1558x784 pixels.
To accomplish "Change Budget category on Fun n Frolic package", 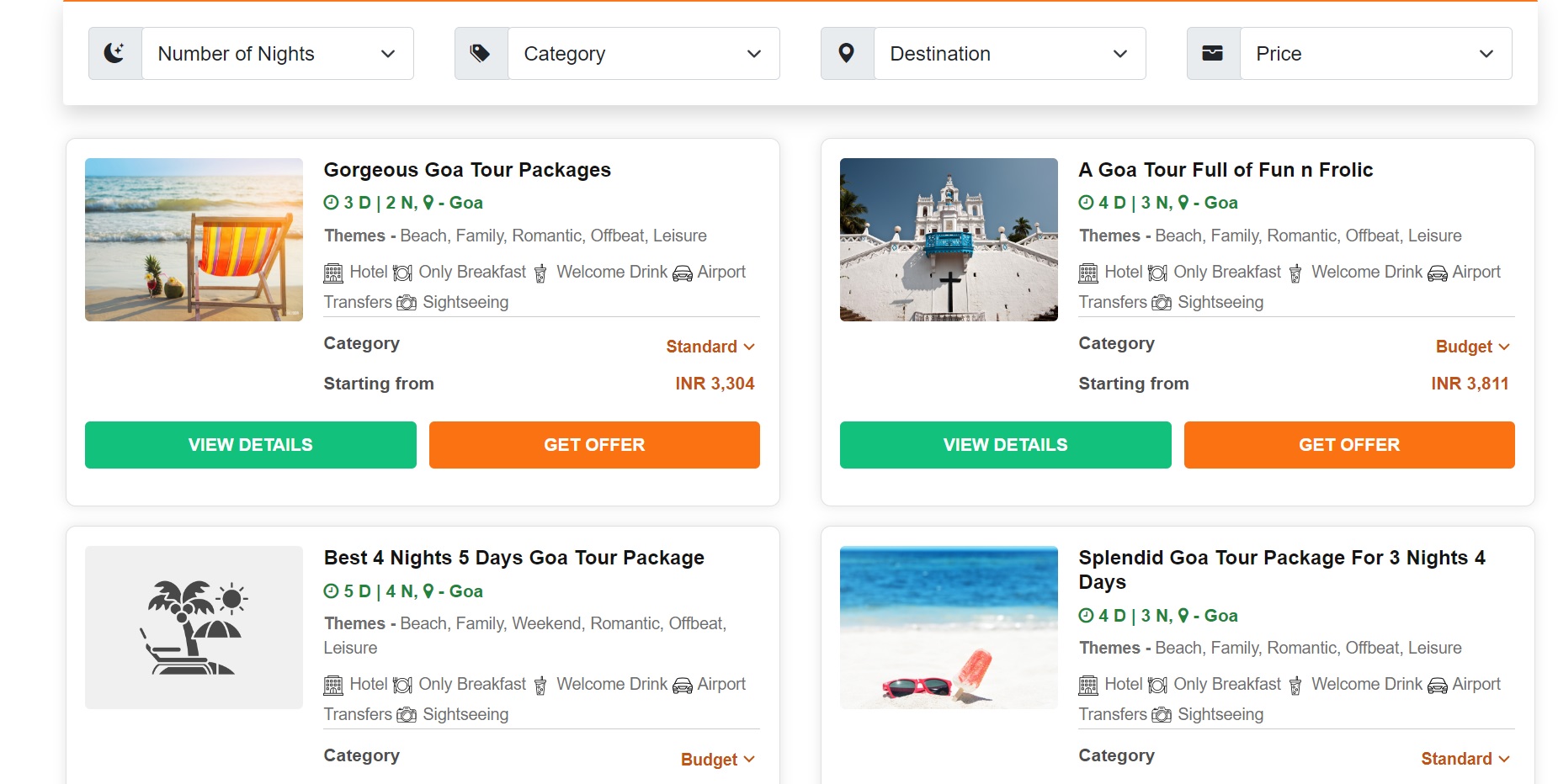I will point(1472,347).
